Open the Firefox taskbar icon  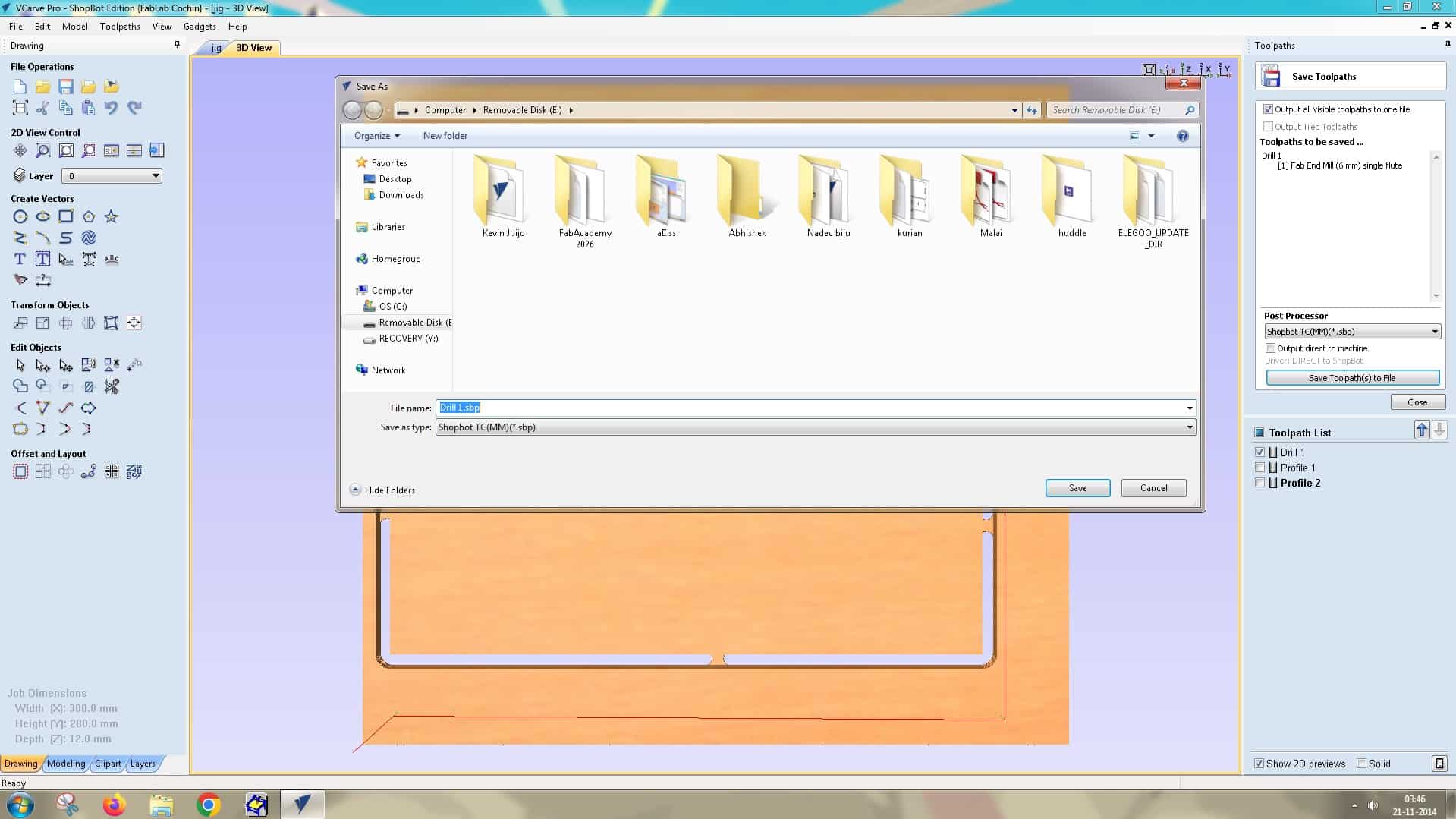[115, 805]
